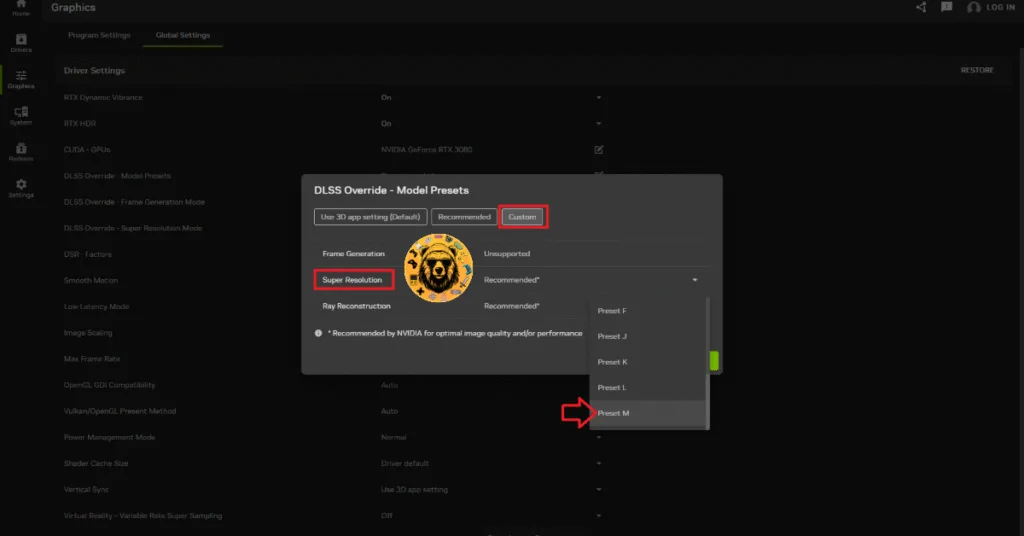Screen dimensions: 1024x536
Task: Switch to Program Settings tab
Action: click(x=99, y=35)
